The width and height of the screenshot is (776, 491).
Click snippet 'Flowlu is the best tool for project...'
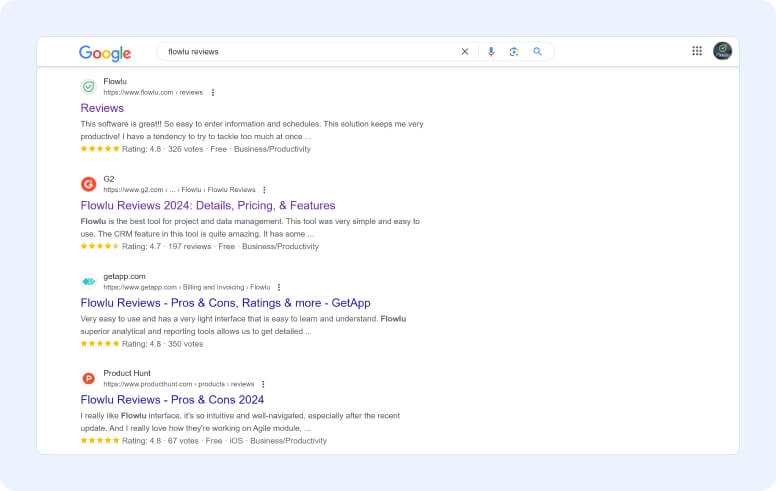250,228
